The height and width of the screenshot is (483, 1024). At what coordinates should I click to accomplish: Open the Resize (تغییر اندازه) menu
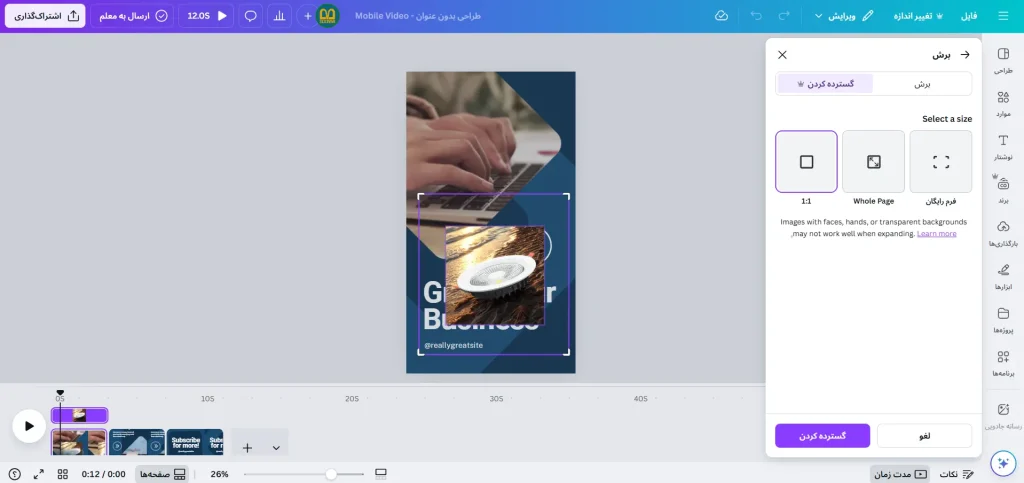point(918,16)
